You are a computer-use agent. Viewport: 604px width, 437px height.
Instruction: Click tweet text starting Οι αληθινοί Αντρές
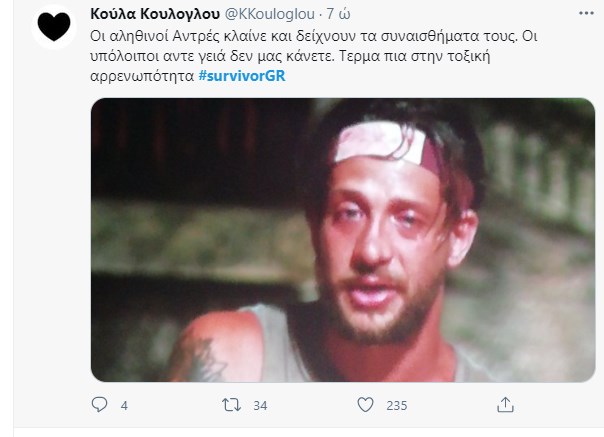click(x=314, y=36)
